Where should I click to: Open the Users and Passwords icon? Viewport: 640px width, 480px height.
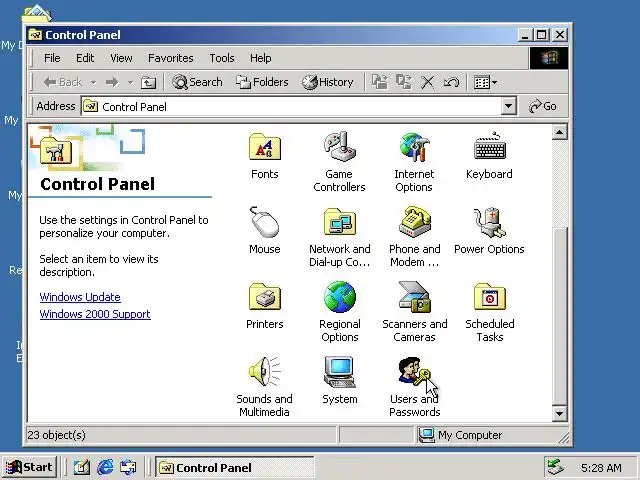[x=414, y=371]
